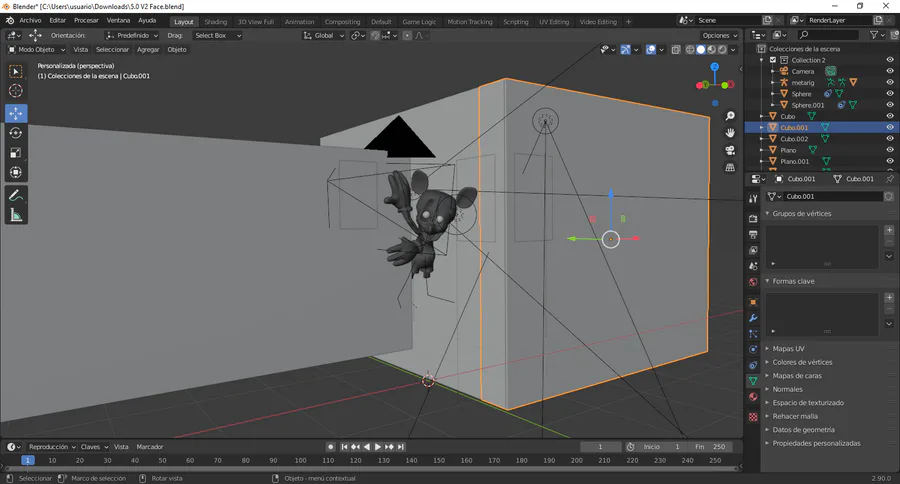Open the Modo Objeto mode dropdown
The image size is (900, 484).
(x=36, y=49)
